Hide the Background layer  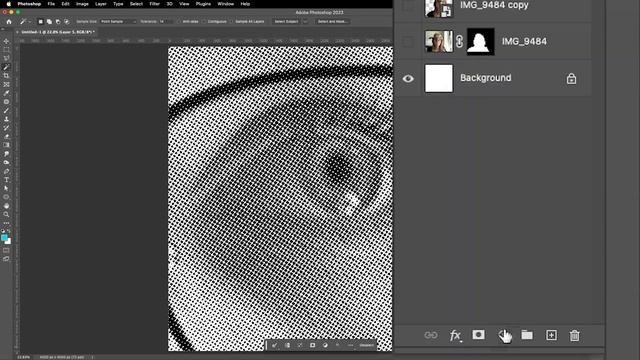click(x=408, y=78)
